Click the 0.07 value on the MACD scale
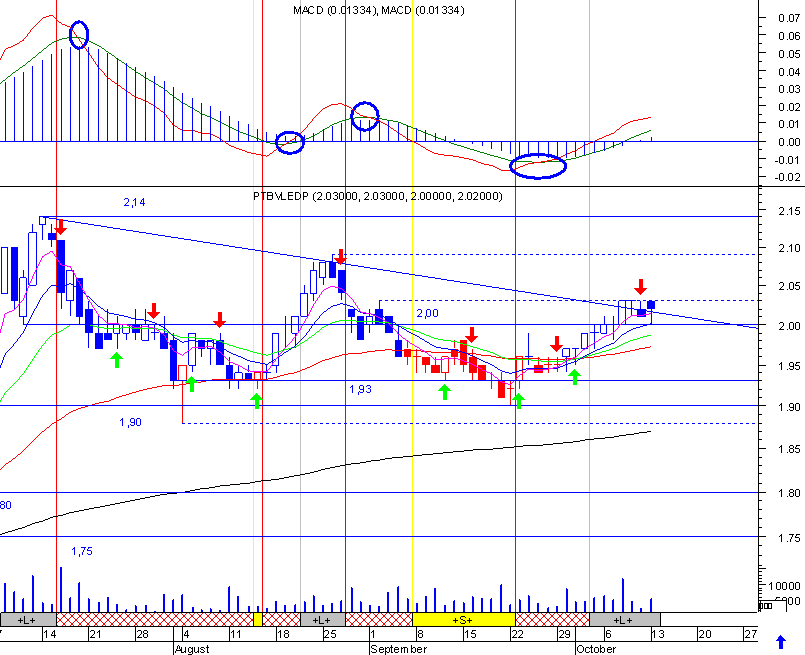805x655 pixels. [x=789, y=18]
